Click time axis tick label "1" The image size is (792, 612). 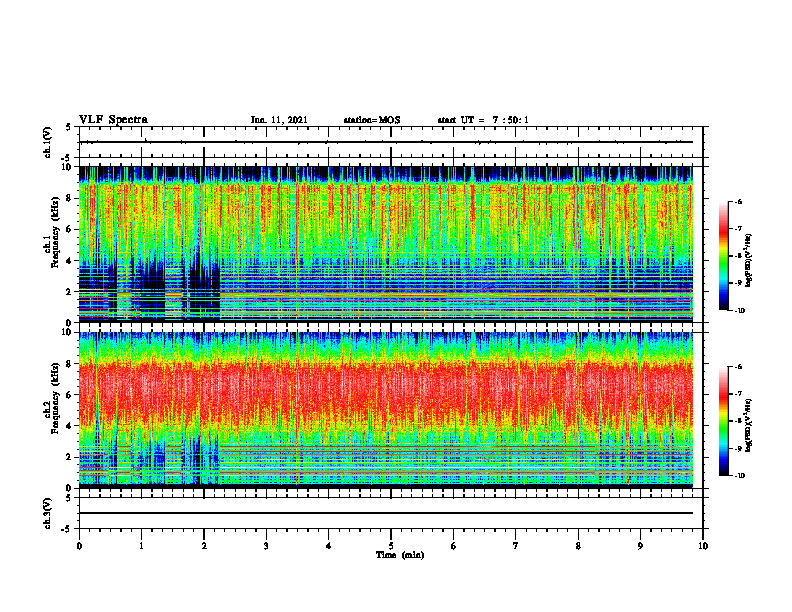[141, 546]
